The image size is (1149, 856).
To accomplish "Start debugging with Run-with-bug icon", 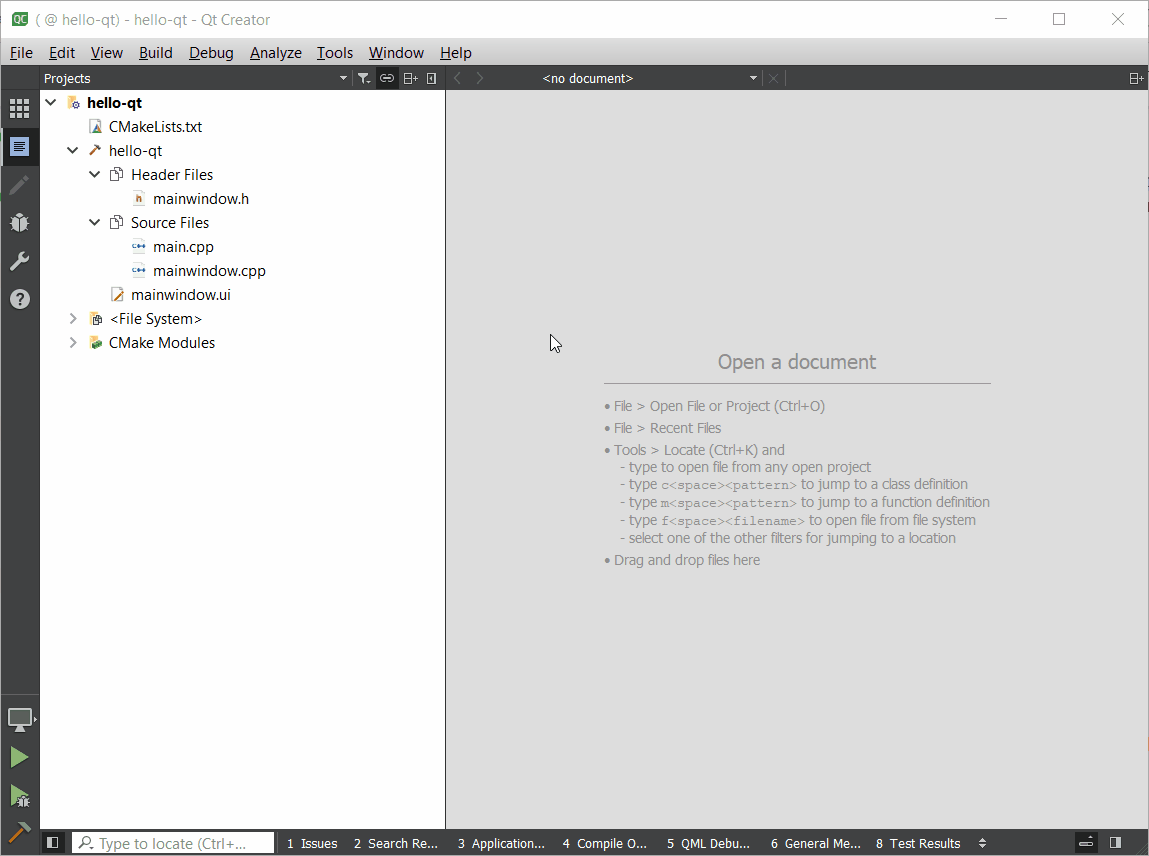I will click(19, 796).
